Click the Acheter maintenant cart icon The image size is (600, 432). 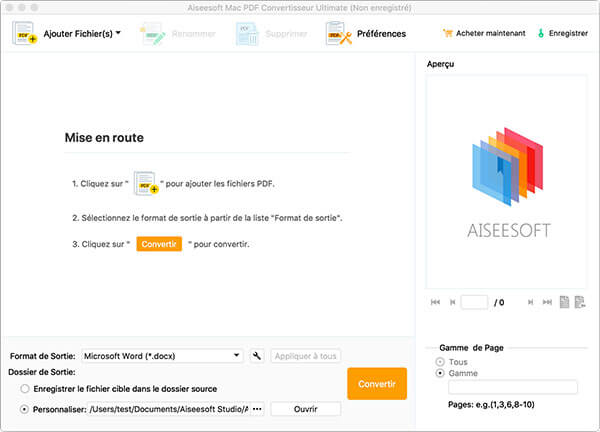pos(447,33)
